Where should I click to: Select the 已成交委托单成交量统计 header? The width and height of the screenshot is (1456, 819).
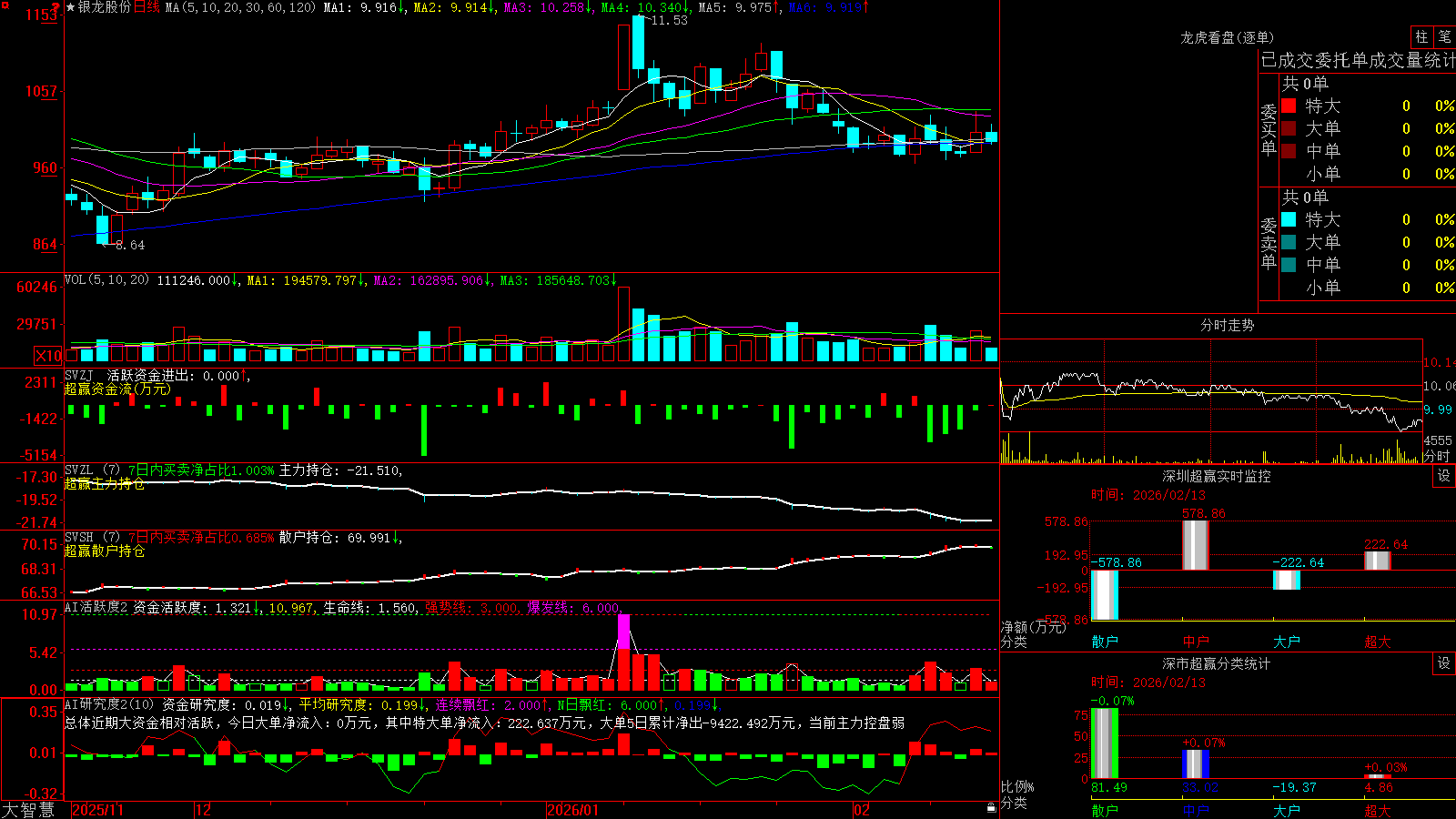[x=1358, y=60]
